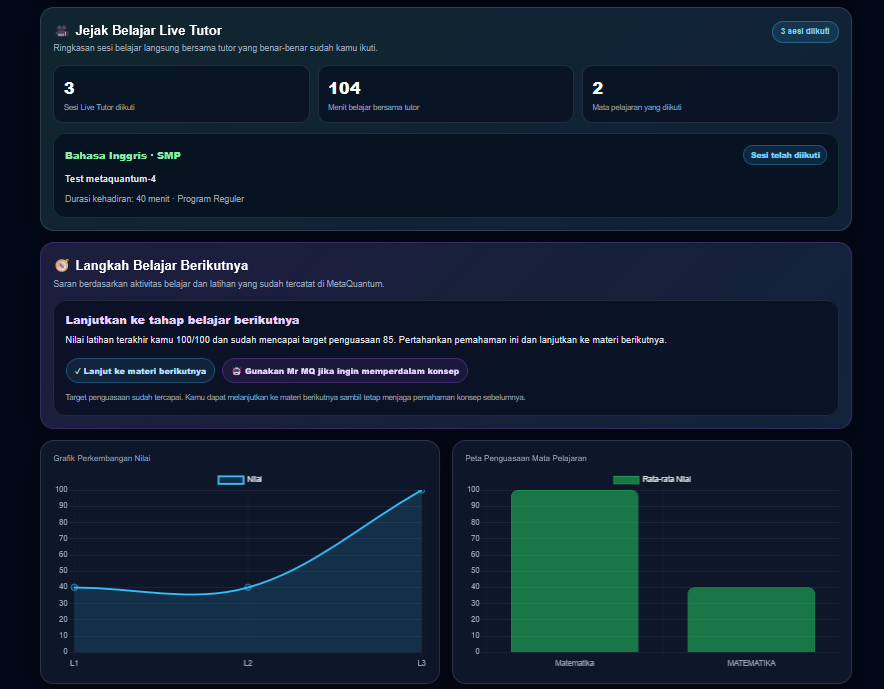The height and width of the screenshot is (689, 884).
Task: Click the 'Peta Penguasaan Mata Pelajaran' chart title
Action: coord(526,458)
